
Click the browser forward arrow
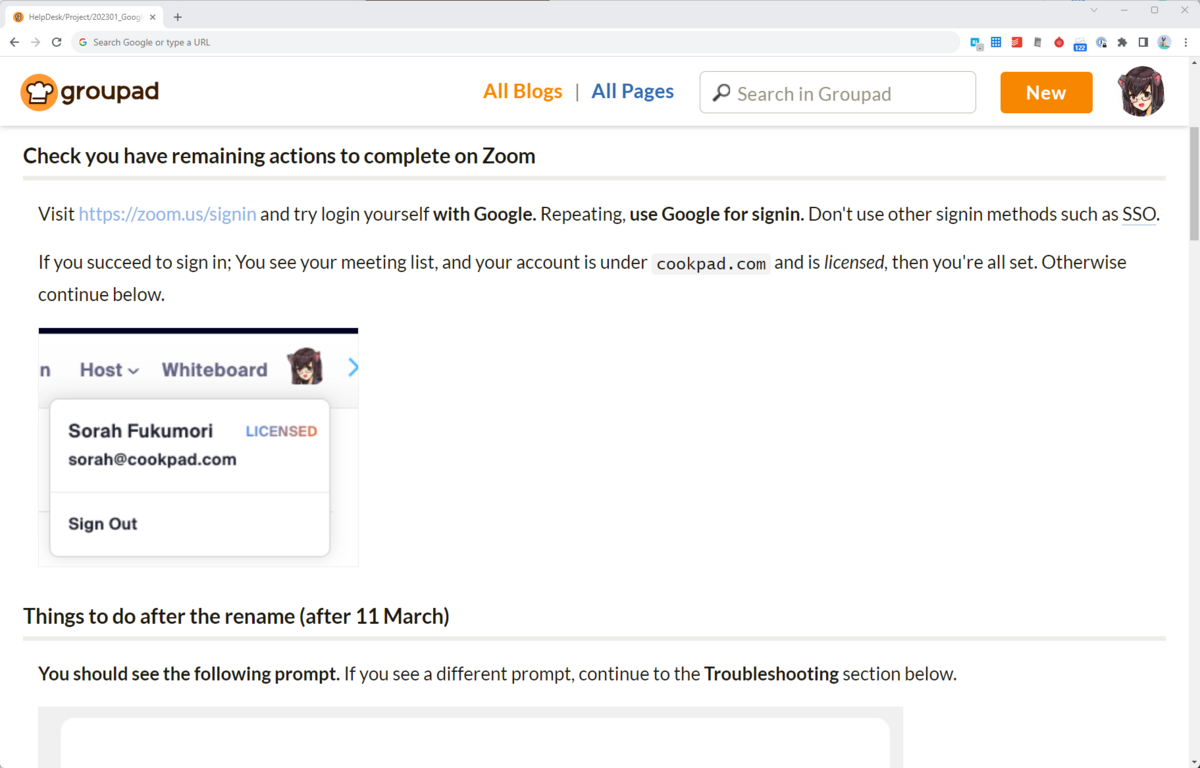[35, 42]
